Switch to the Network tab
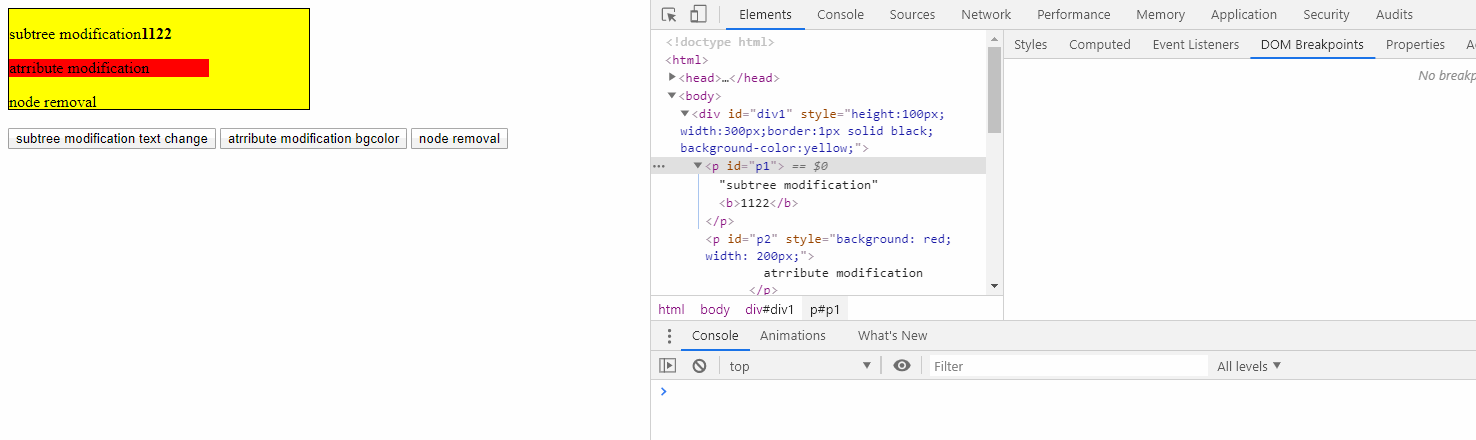 [x=986, y=15]
